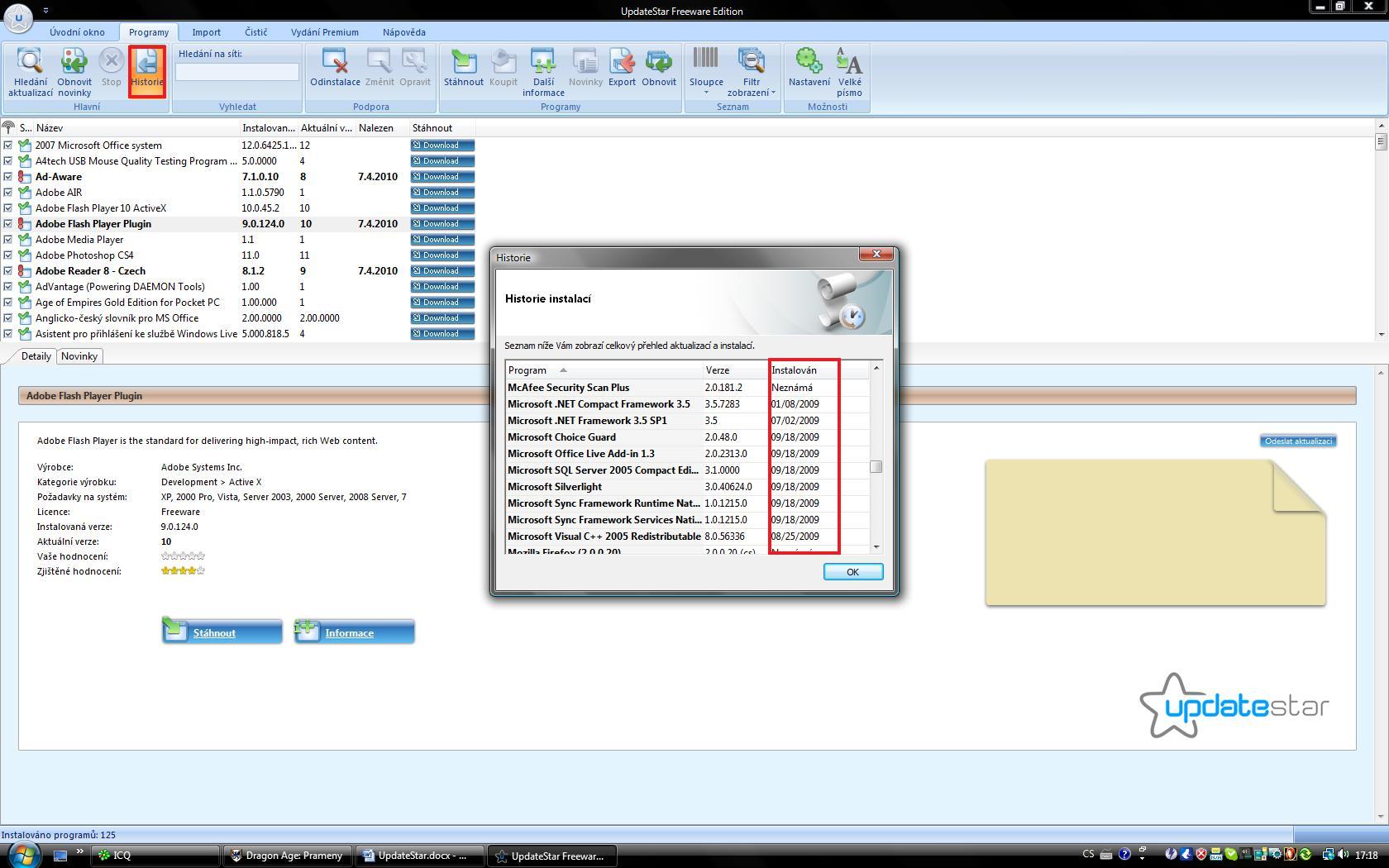This screenshot has width=1389, height=868.
Task: Sort history by Instalován column header
Action: [818, 370]
